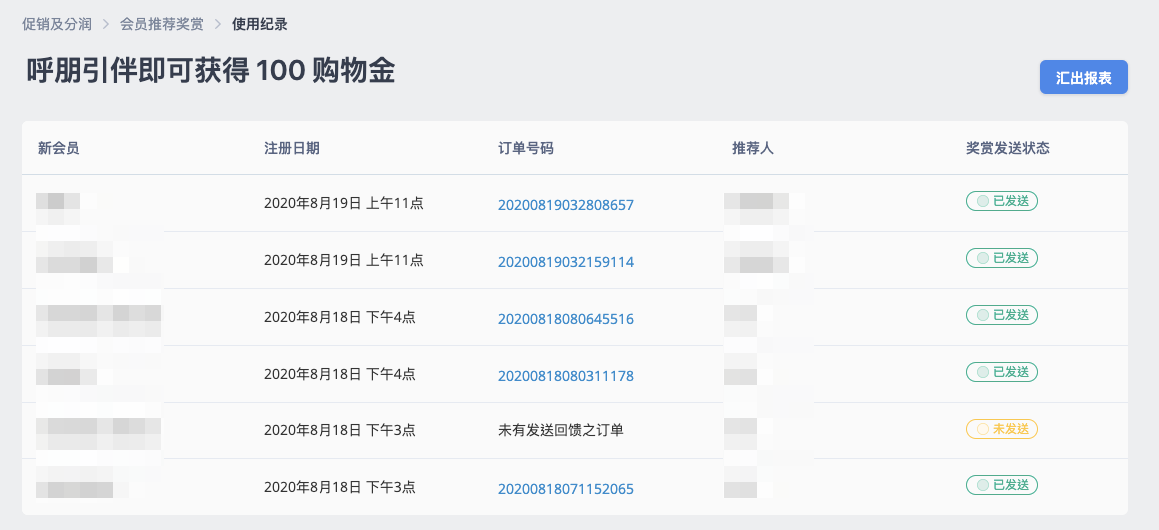
Task: Open the 促销及分润 breadcrumb link
Action: coord(57,24)
